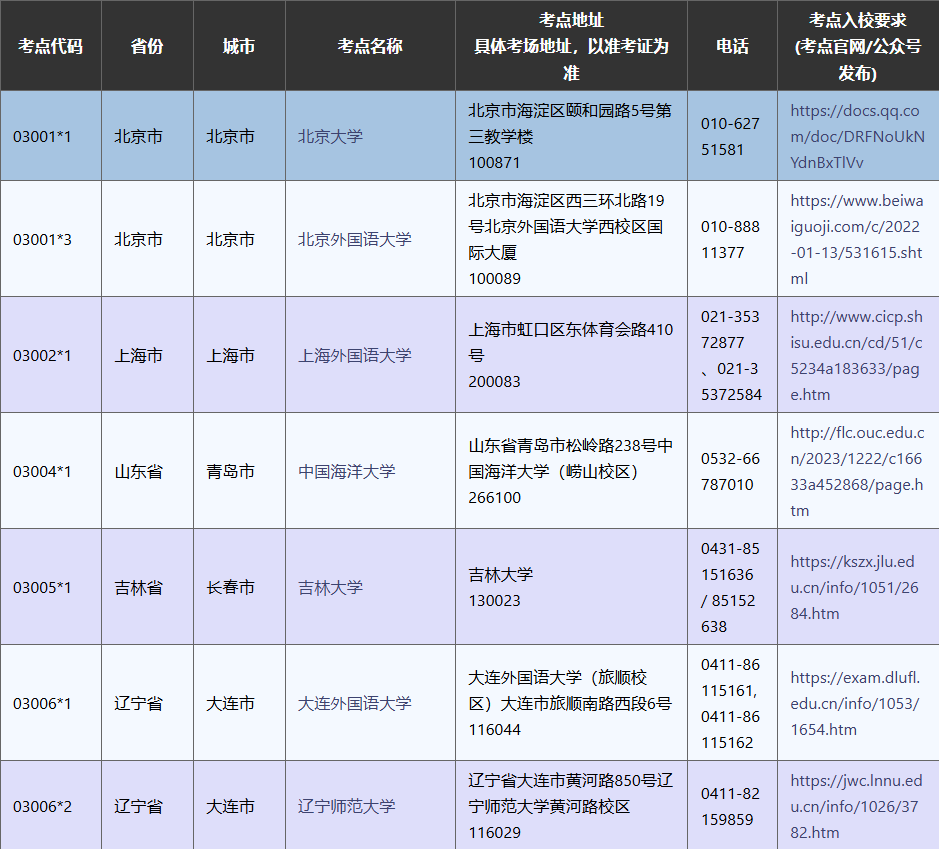
Task: Click the kszx.jlu.edu.cn URL
Action: click(854, 588)
